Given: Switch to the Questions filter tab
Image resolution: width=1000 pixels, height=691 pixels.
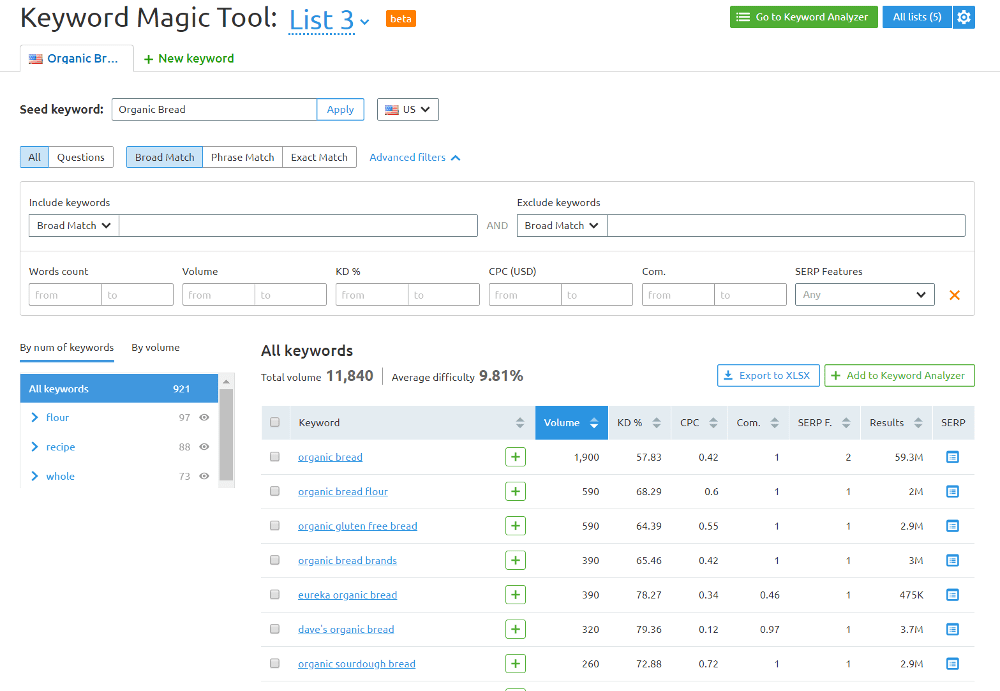Looking at the screenshot, I should (80, 157).
